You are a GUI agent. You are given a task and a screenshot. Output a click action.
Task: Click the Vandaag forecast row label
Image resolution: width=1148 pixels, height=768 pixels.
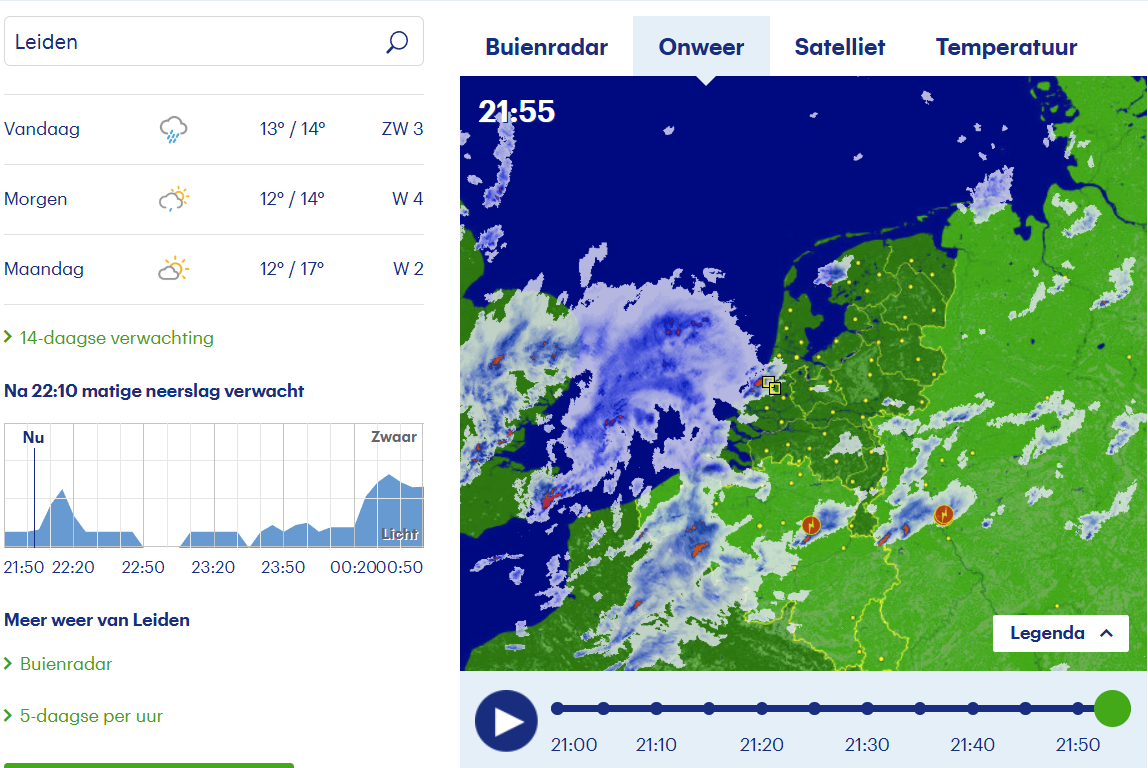click(x=42, y=129)
